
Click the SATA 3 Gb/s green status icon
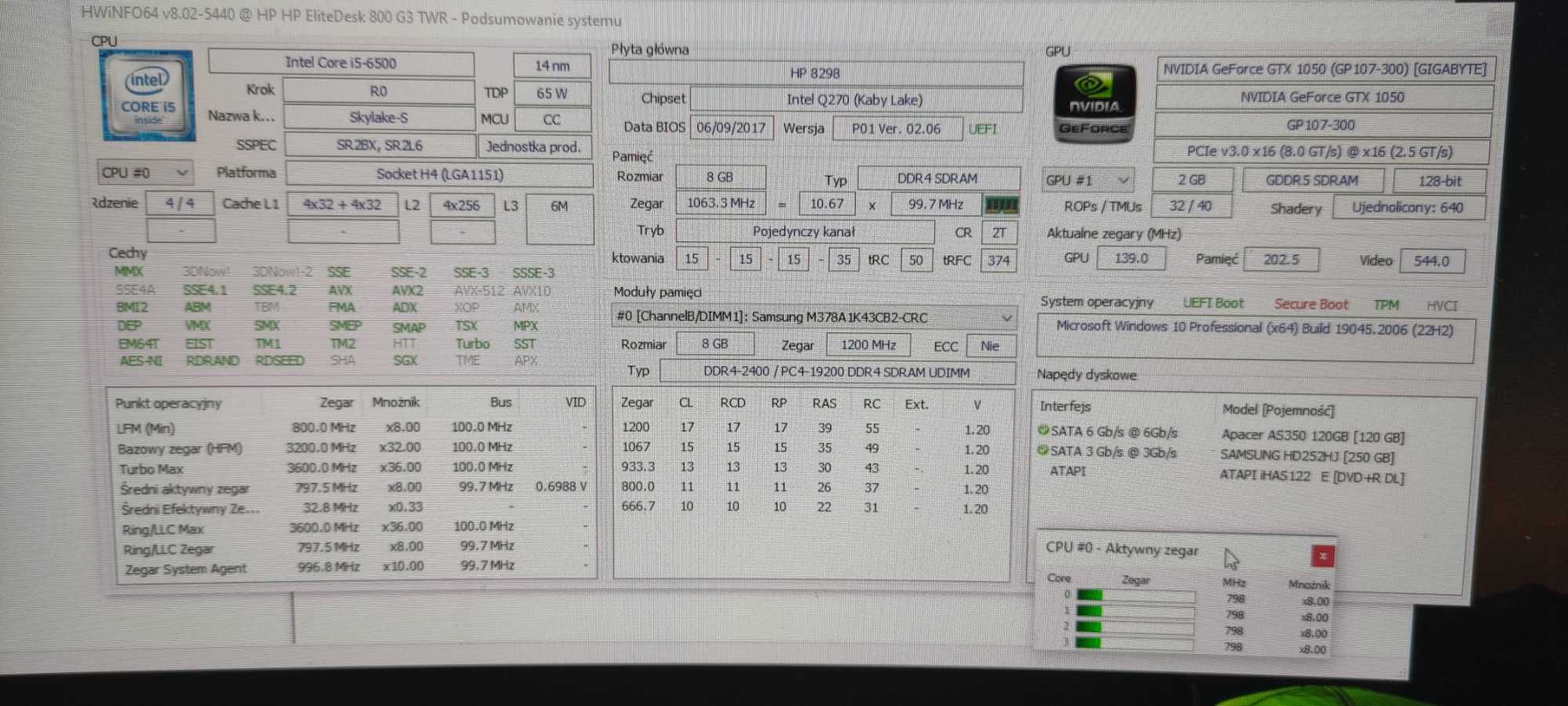(1043, 450)
